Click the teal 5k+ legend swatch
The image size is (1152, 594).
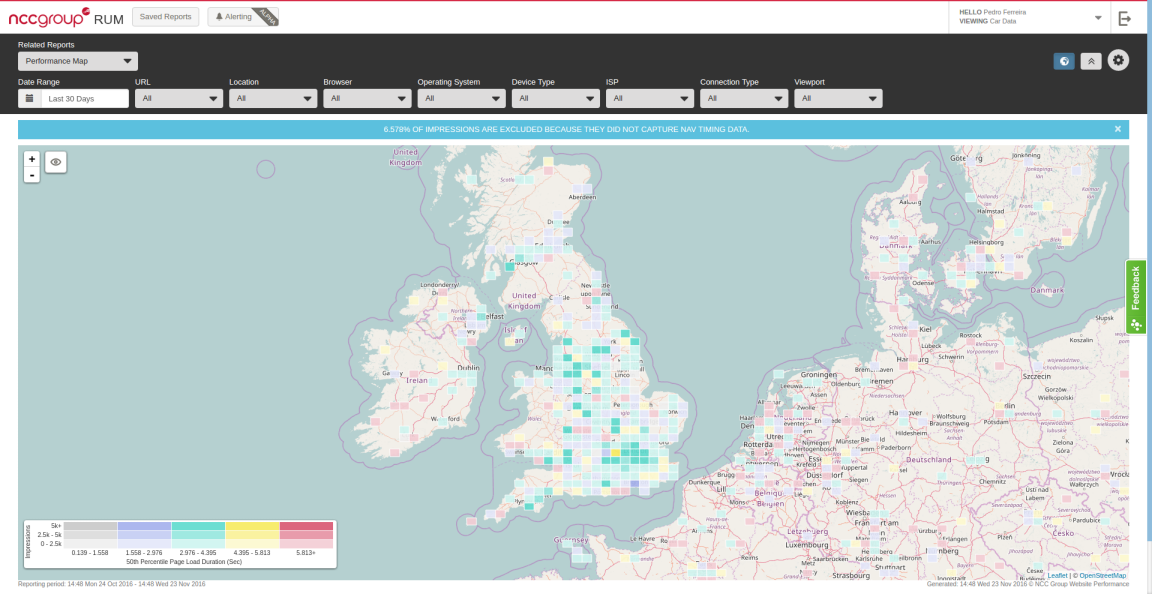(x=198, y=526)
